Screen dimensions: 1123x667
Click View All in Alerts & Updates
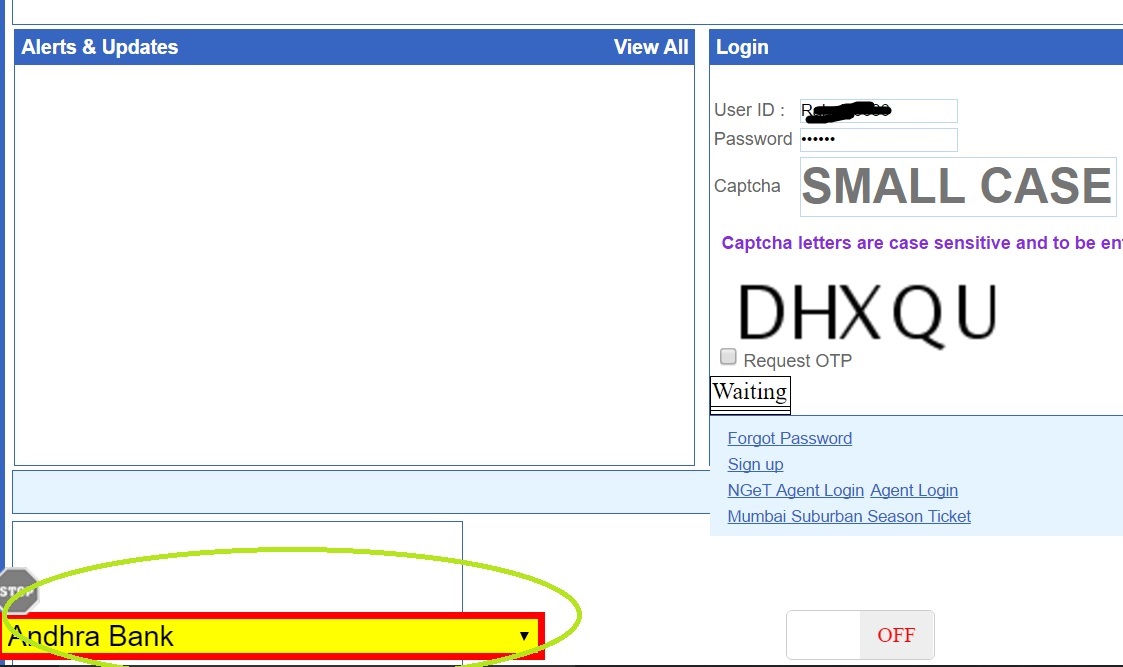tap(650, 47)
